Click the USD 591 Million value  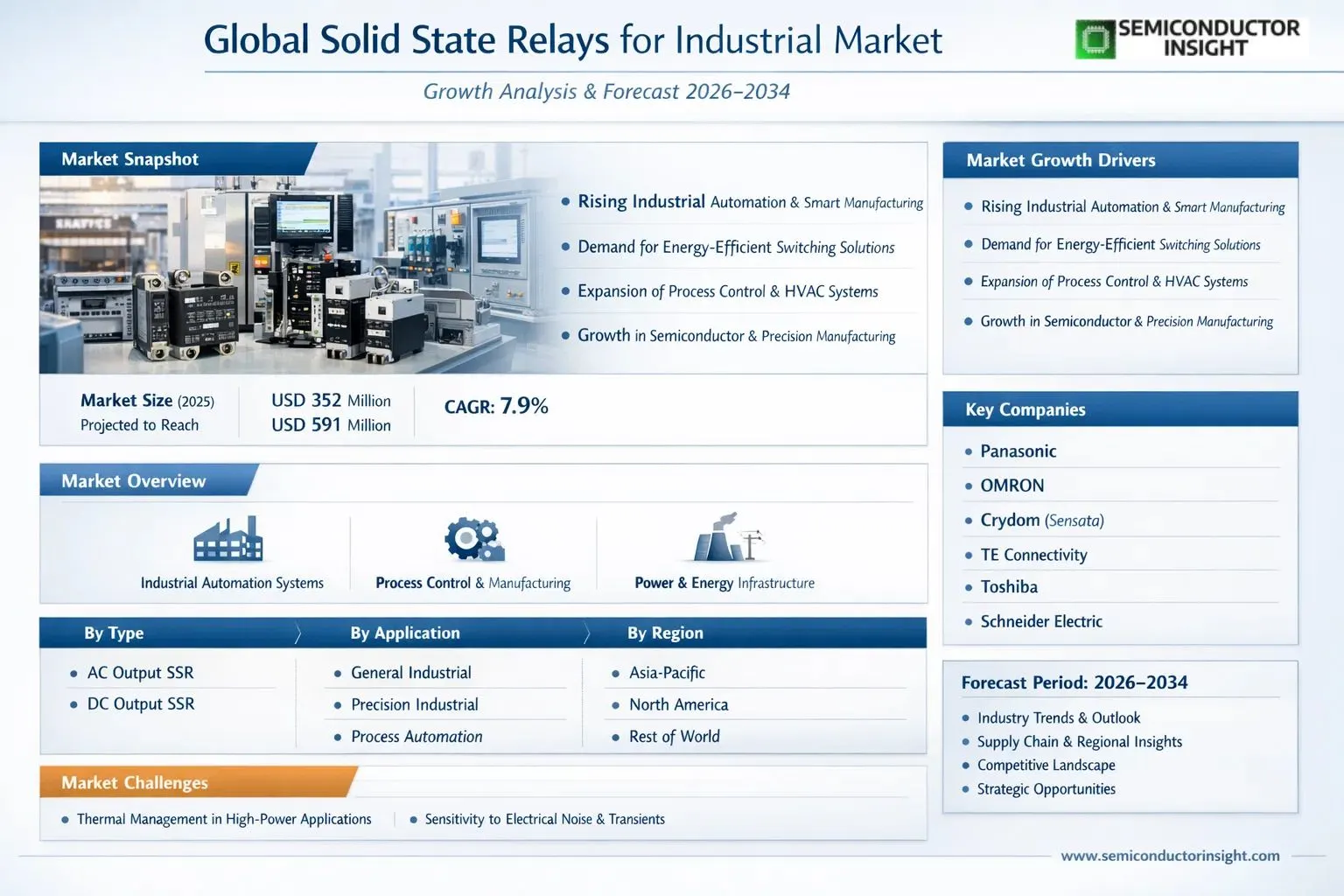(x=331, y=425)
